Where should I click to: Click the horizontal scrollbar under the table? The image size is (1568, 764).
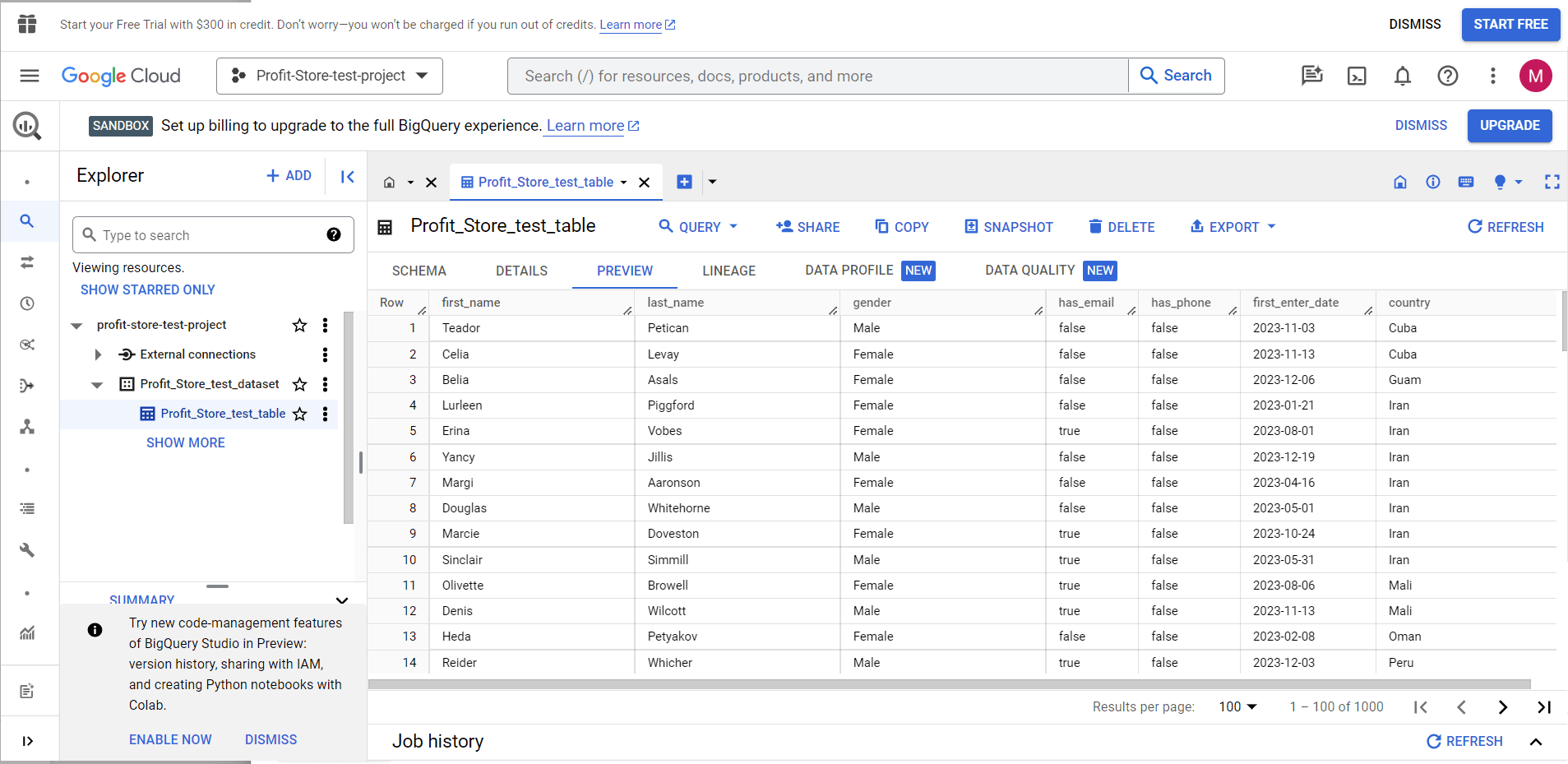[950, 684]
